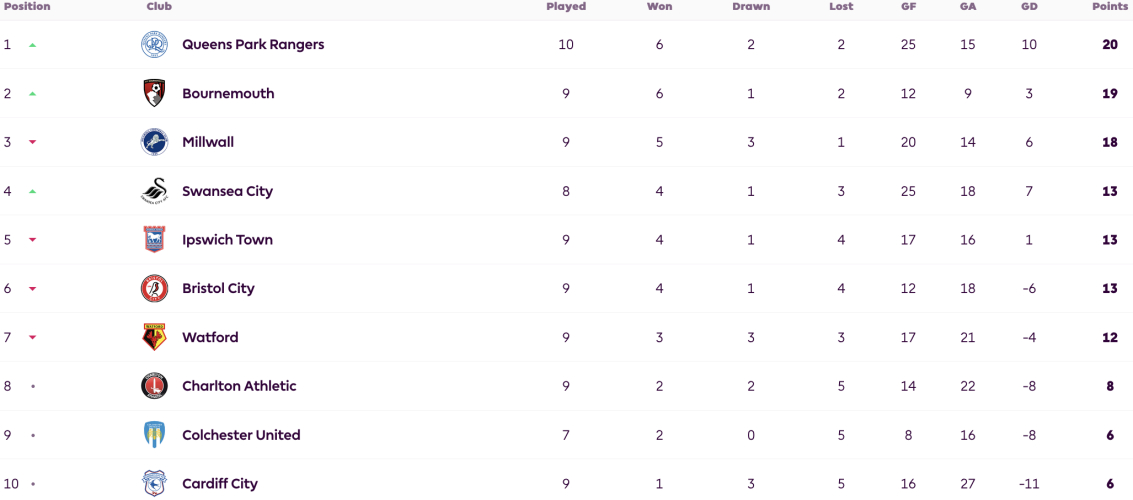Click the Club column header
This screenshot has width=1133, height=500.
[x=159, y=7]
